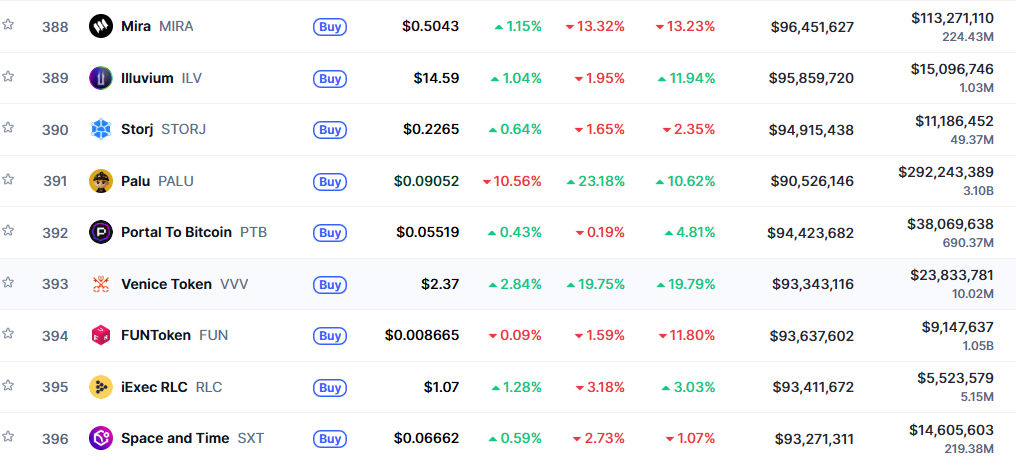Star Mira to add to watchlist
Image resolution: width=1016 pixels, height=459 pixels.
point(8,24)
